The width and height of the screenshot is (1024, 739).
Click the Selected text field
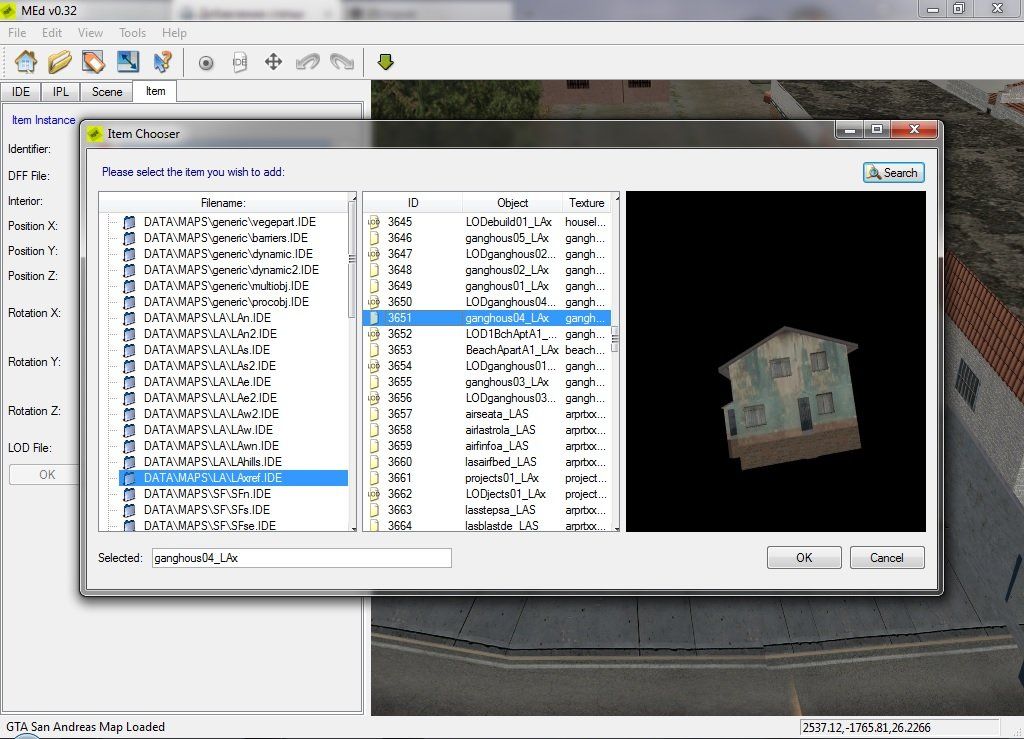pyautogui.click(x=302, y=558)
